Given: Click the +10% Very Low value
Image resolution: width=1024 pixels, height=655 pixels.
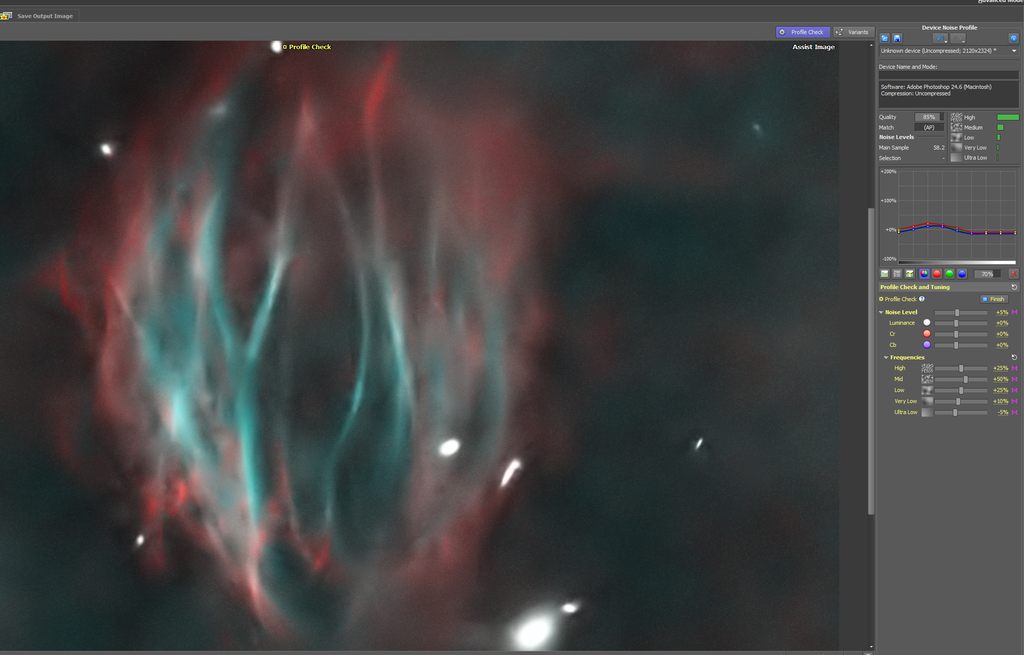Looking at the screenshot, I should 1000,402.
